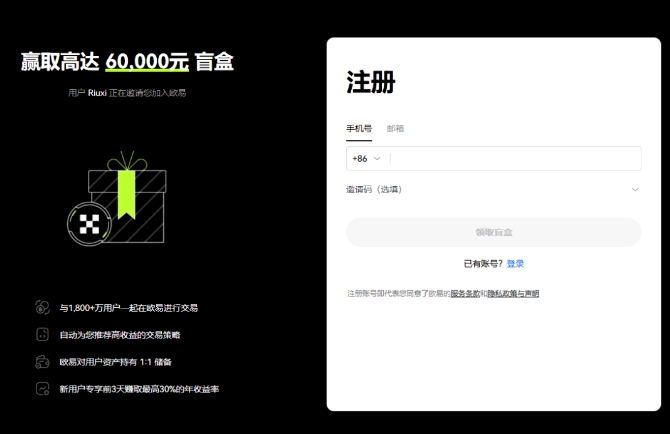This screenshot has width=670, height=434.
Task: Open the +86 country code dropdown
Action: pos(366,158)
